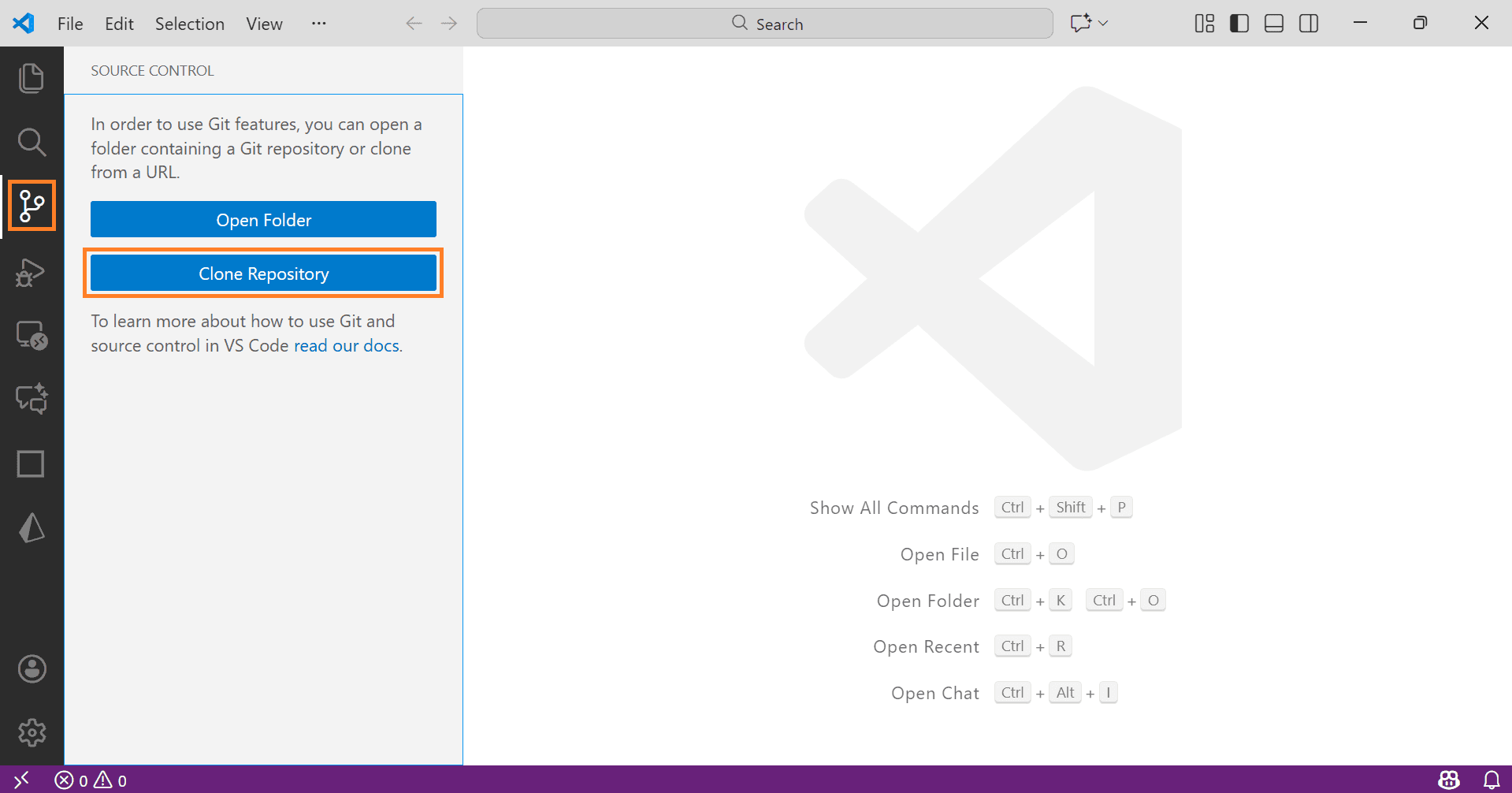Expand the Copilot chat dropdown arrow

1103,24
